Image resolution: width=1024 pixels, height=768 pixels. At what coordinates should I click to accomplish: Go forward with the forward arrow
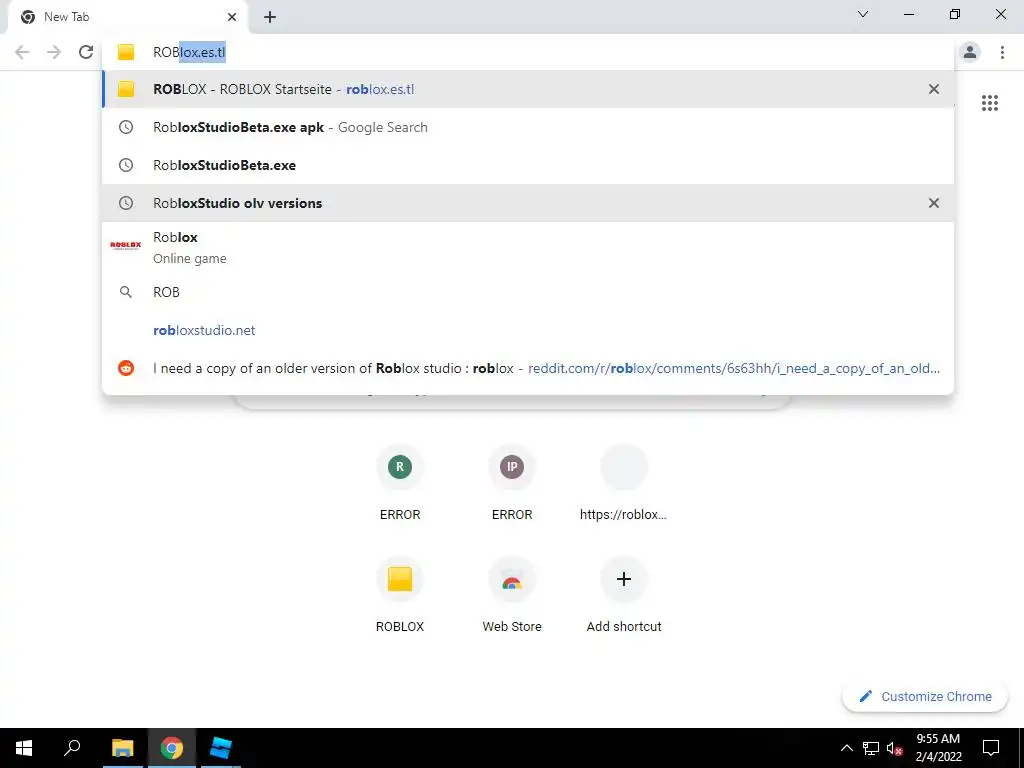(x=54, y=52)
